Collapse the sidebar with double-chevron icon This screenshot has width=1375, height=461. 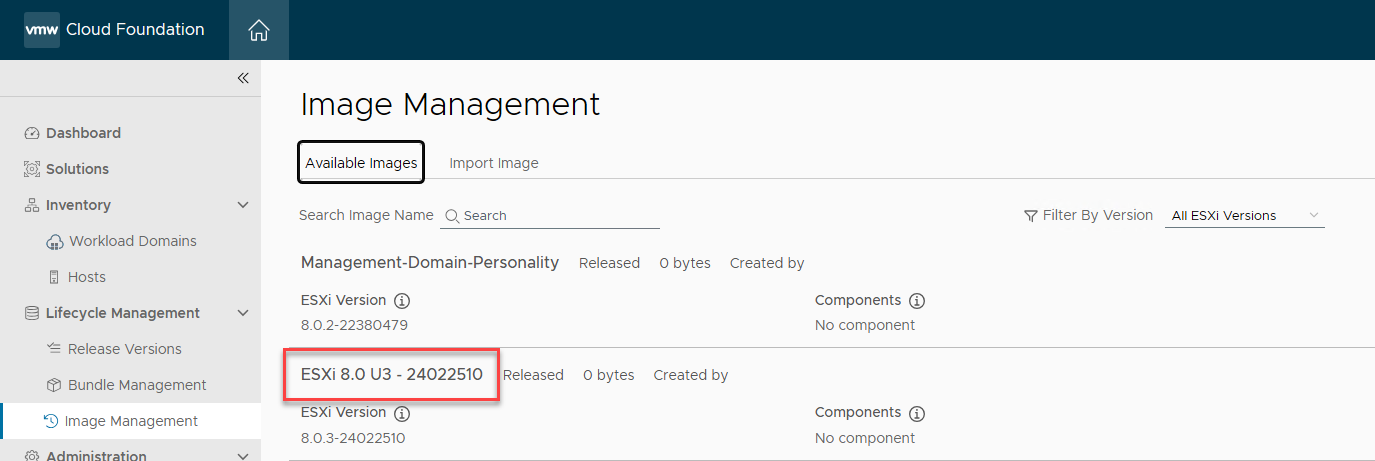[243, 78]
